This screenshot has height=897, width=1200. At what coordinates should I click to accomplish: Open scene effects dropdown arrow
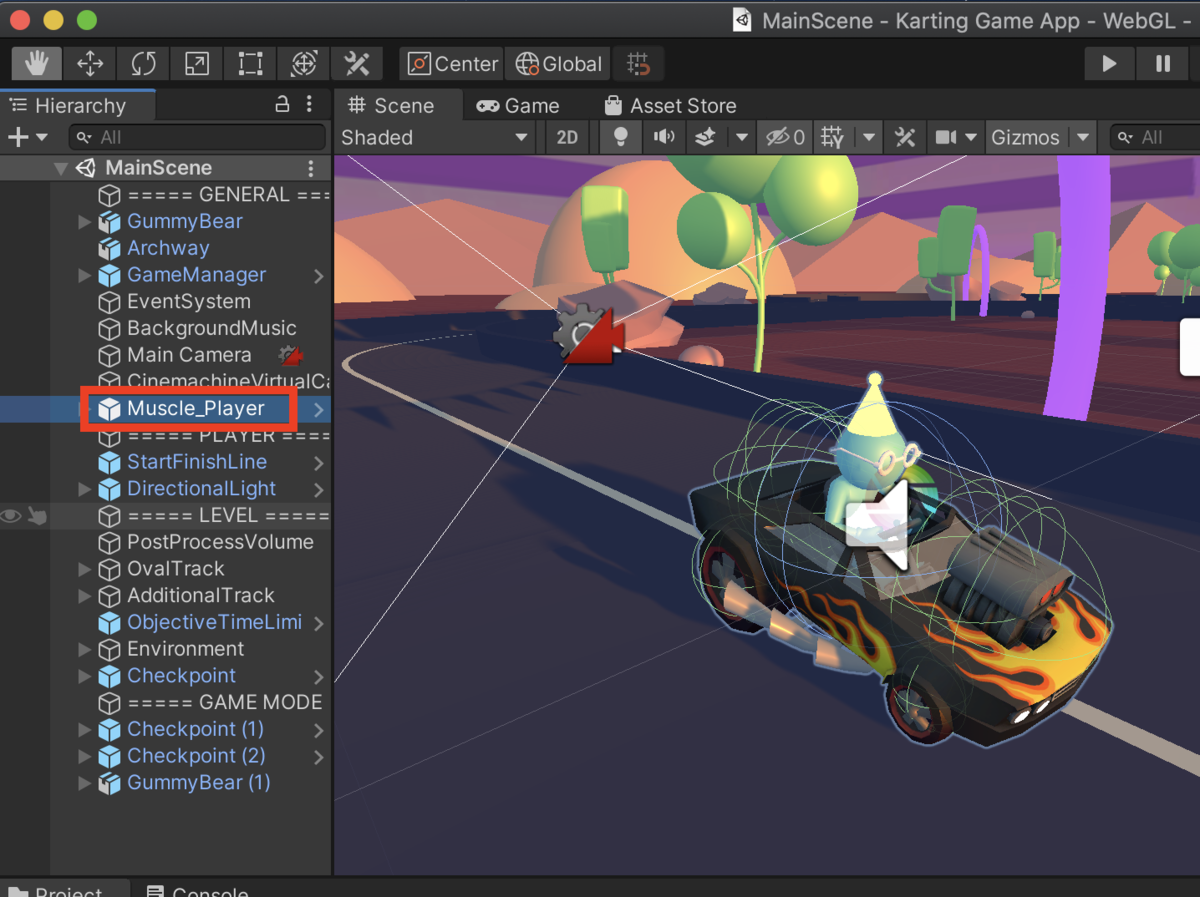(x=741, y=137)
